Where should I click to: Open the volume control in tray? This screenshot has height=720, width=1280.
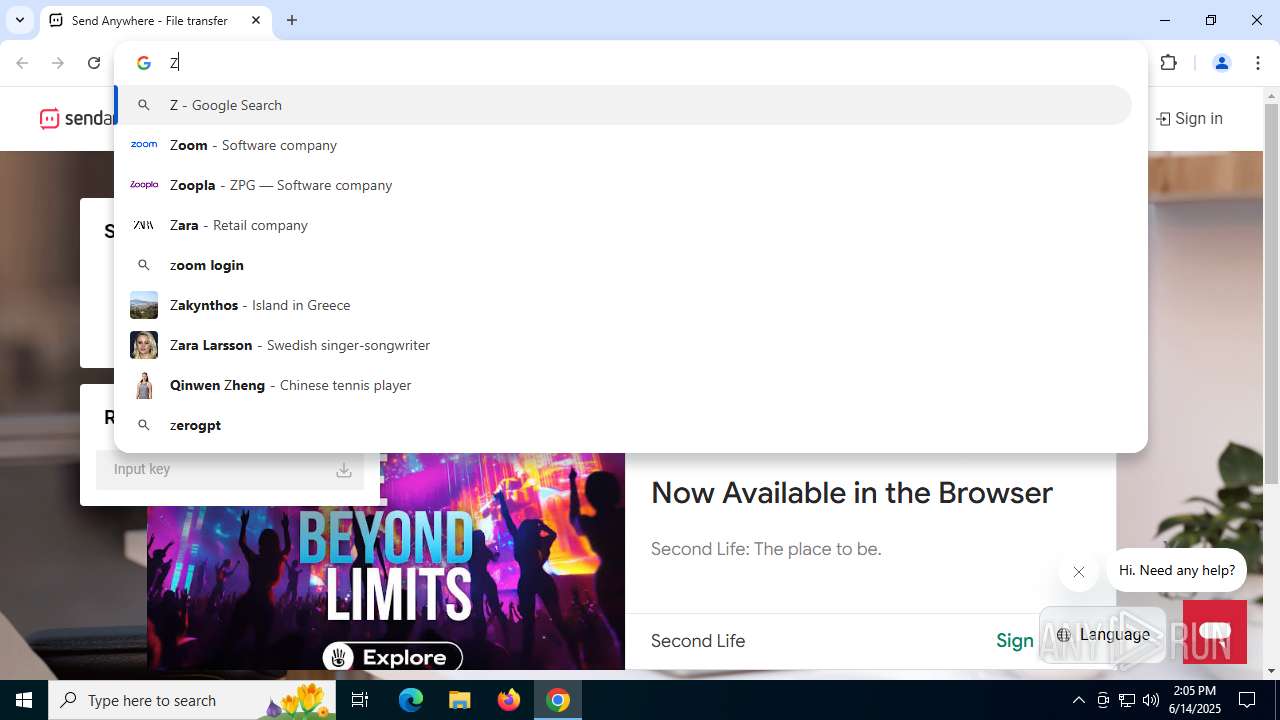(1151, 700)
